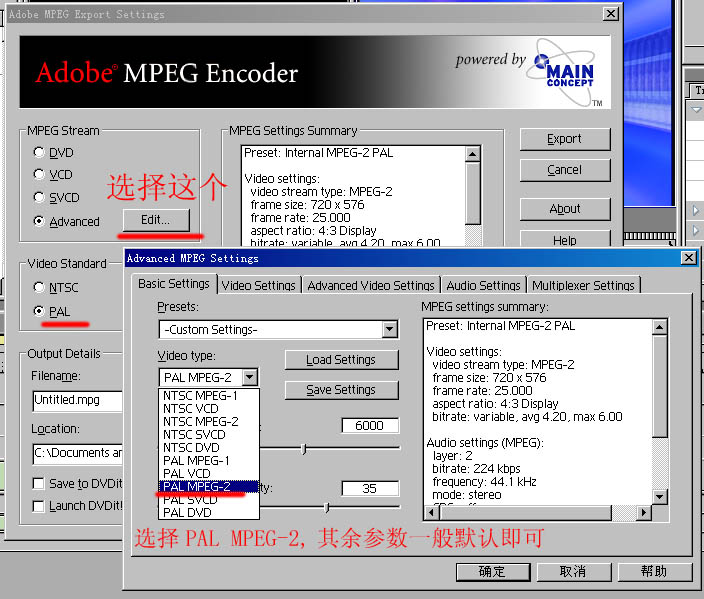Click scroll down arrow in Advanced settings summary

(x=659, y=497)
